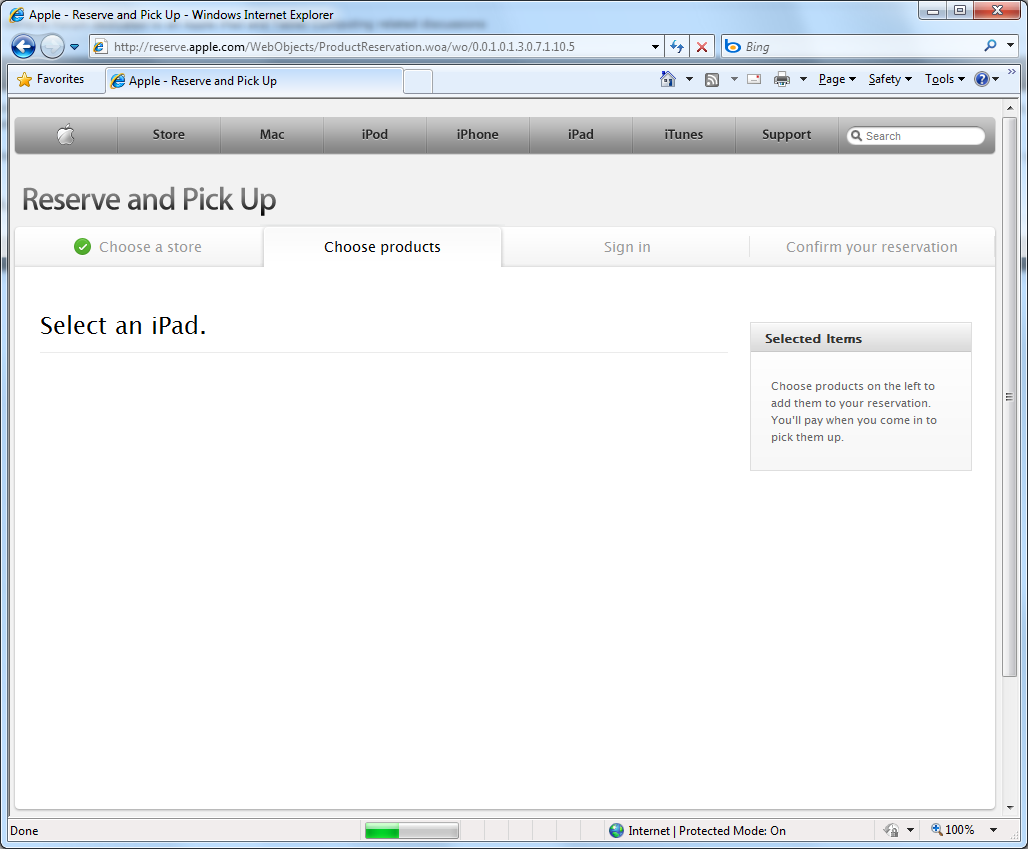Click the Internet Explorer title bar icon

point(17,14)
